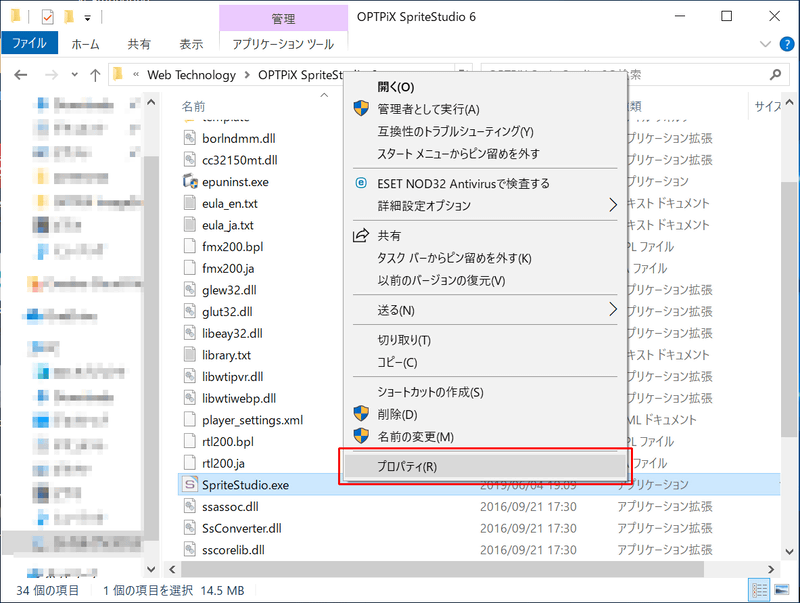The image size is (800, 603).
Task: Click navigation pane scroll up arrow
Action: click(151, 103)
